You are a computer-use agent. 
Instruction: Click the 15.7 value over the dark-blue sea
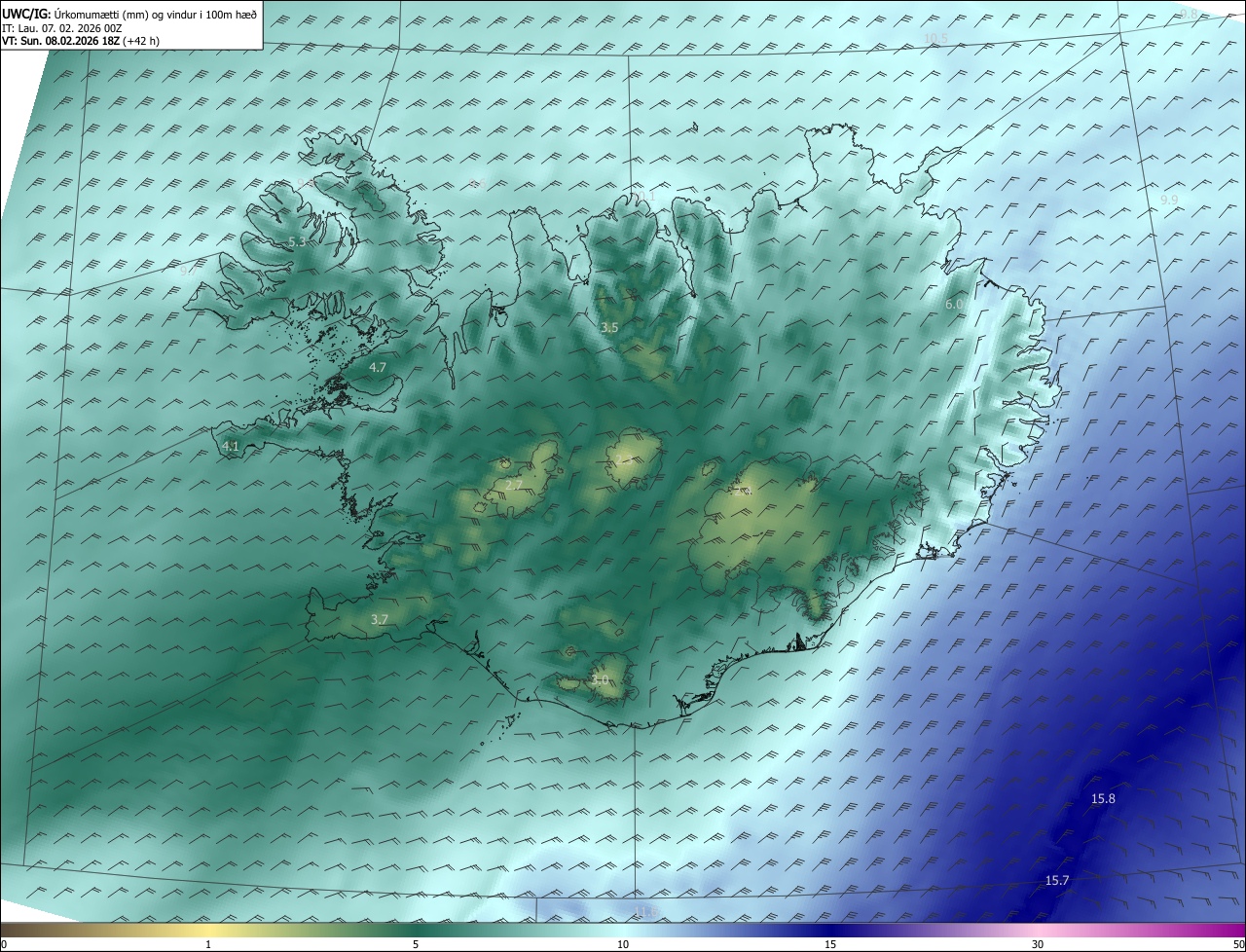(1057, 880)
